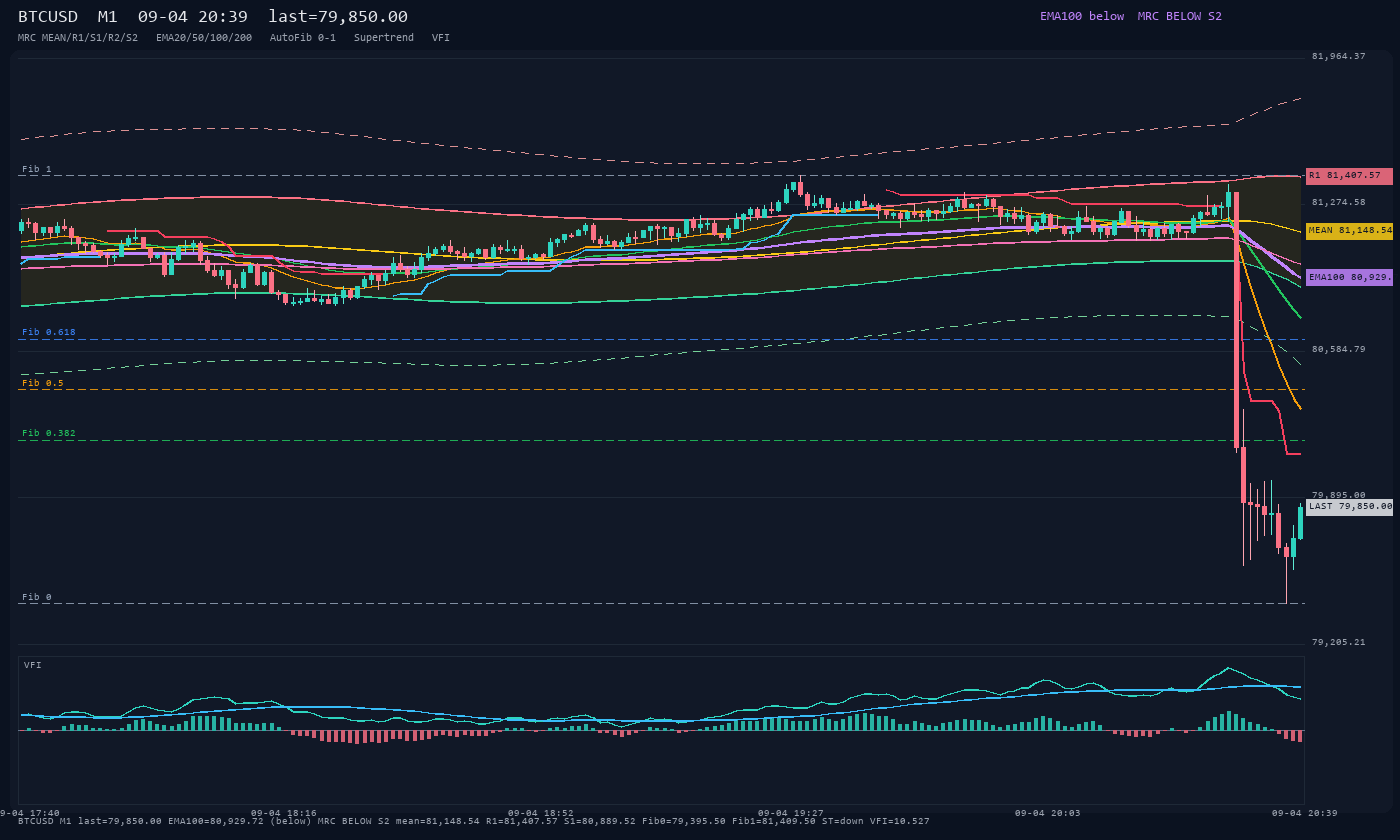Click the LAST 79,850.00 price tag
Image resolution: width=1400 pixels, height=840 pixels.
pyautogui.click(x=1349, y=507)
